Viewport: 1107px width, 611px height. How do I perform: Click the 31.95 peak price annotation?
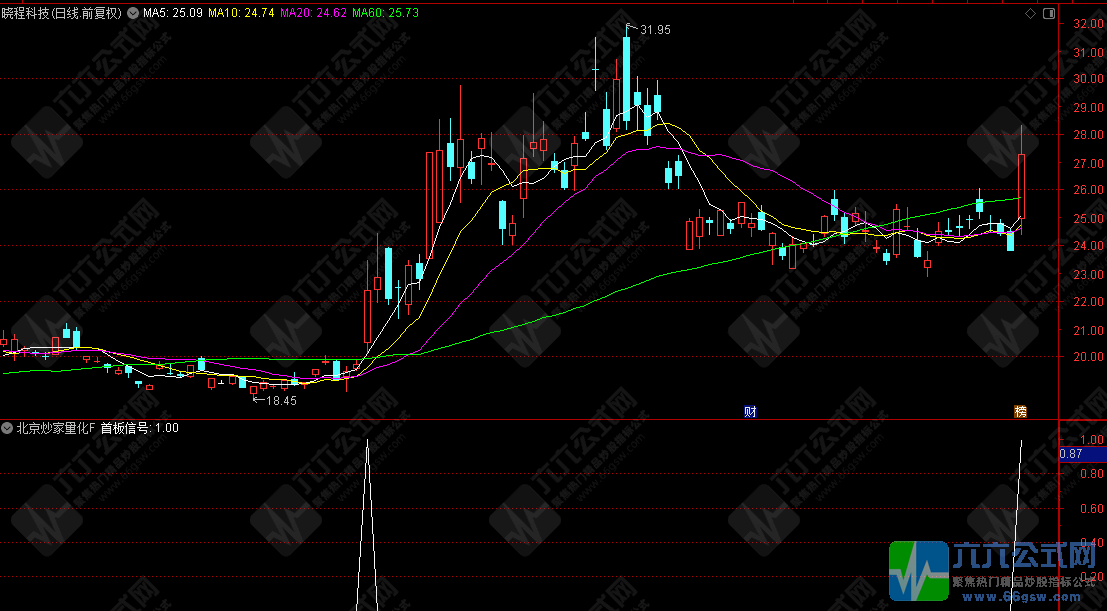pos(655,30)
